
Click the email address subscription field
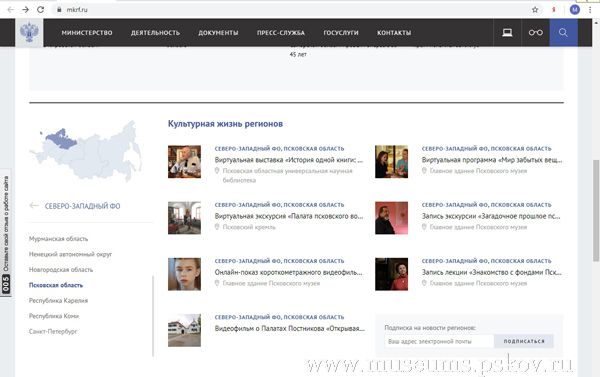tap(439, 341)
